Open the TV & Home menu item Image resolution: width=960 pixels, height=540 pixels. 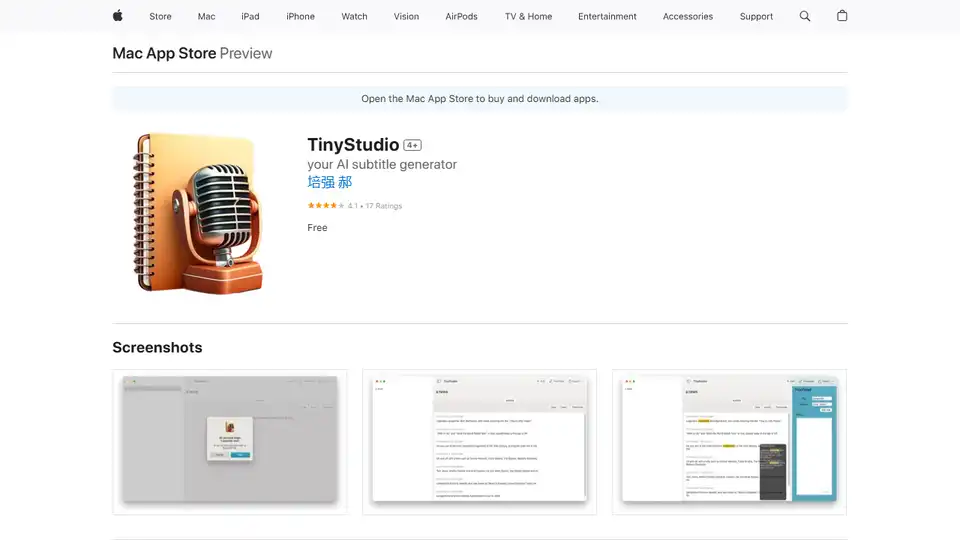[x=528, y=17]
